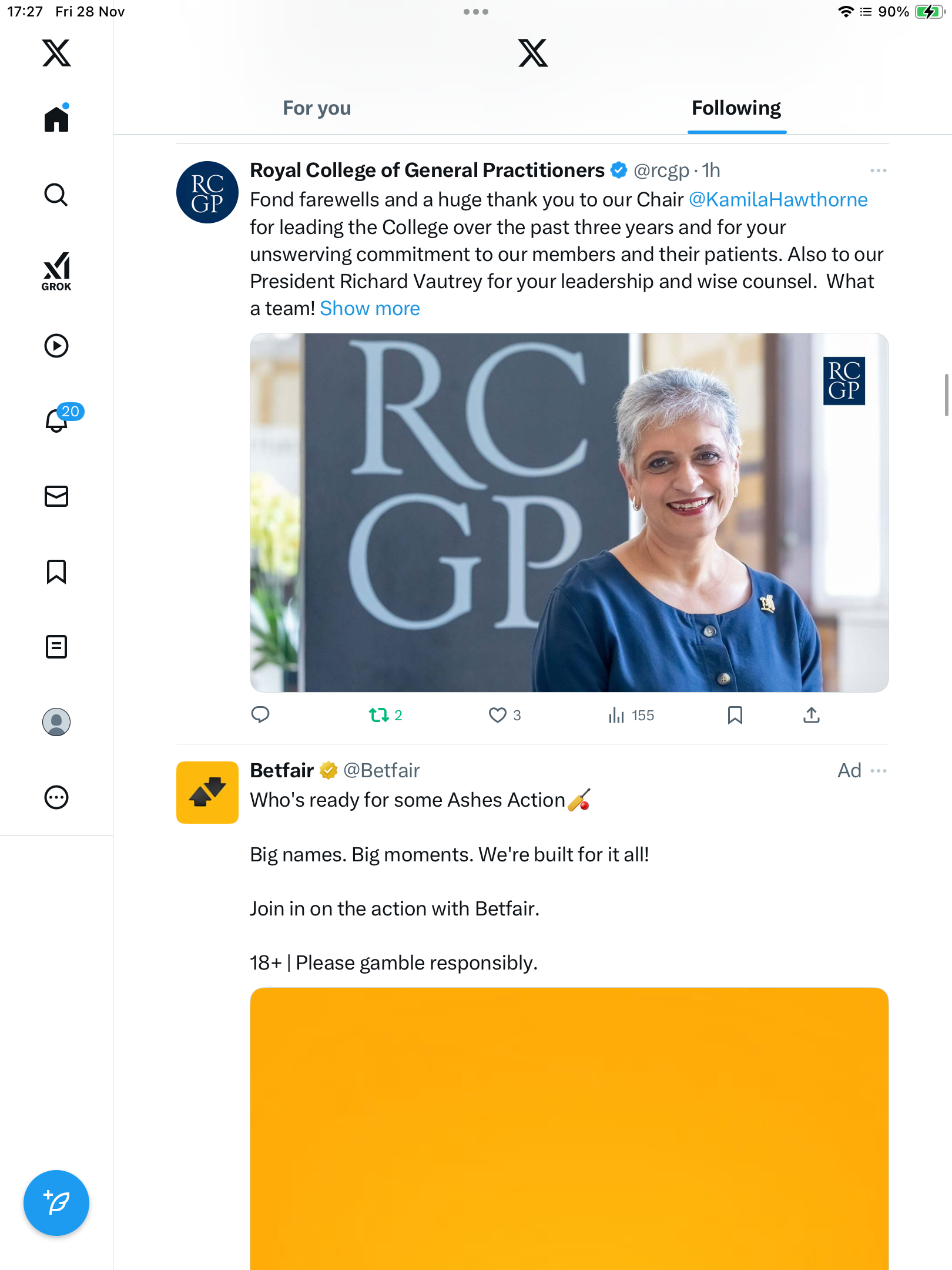
Task: Like the RCGP farewell post
Action: 498,715
